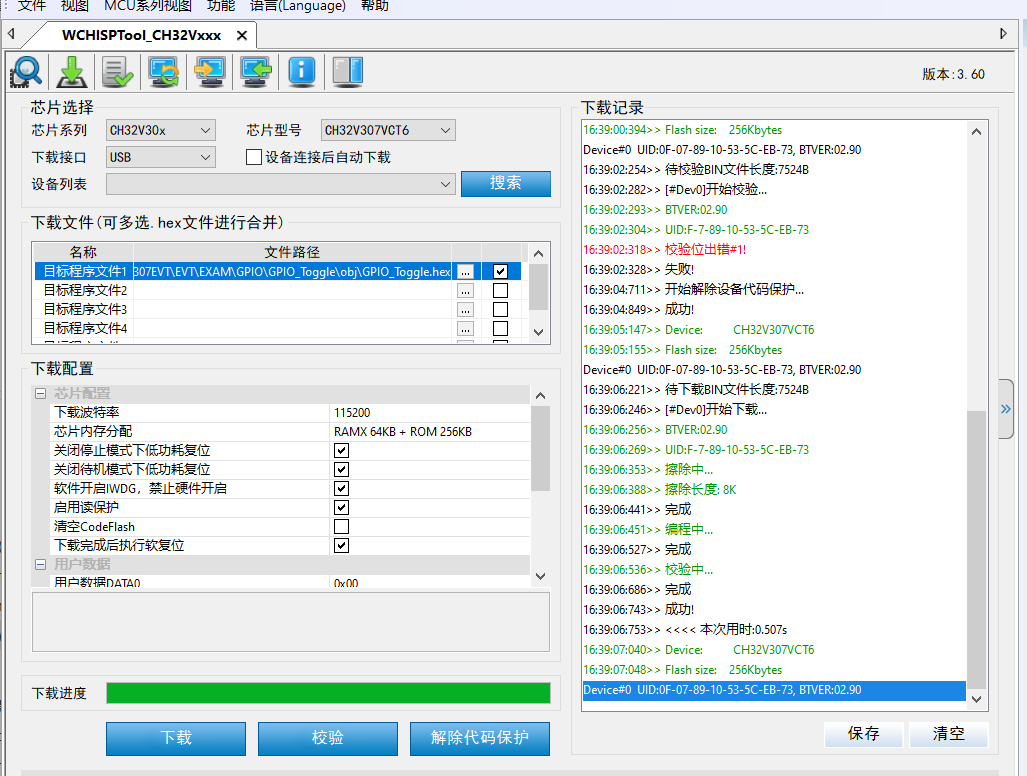Open the MCU系列视图 menu
The width and height of the screenshot is (1027, 776).
(148, 6)
